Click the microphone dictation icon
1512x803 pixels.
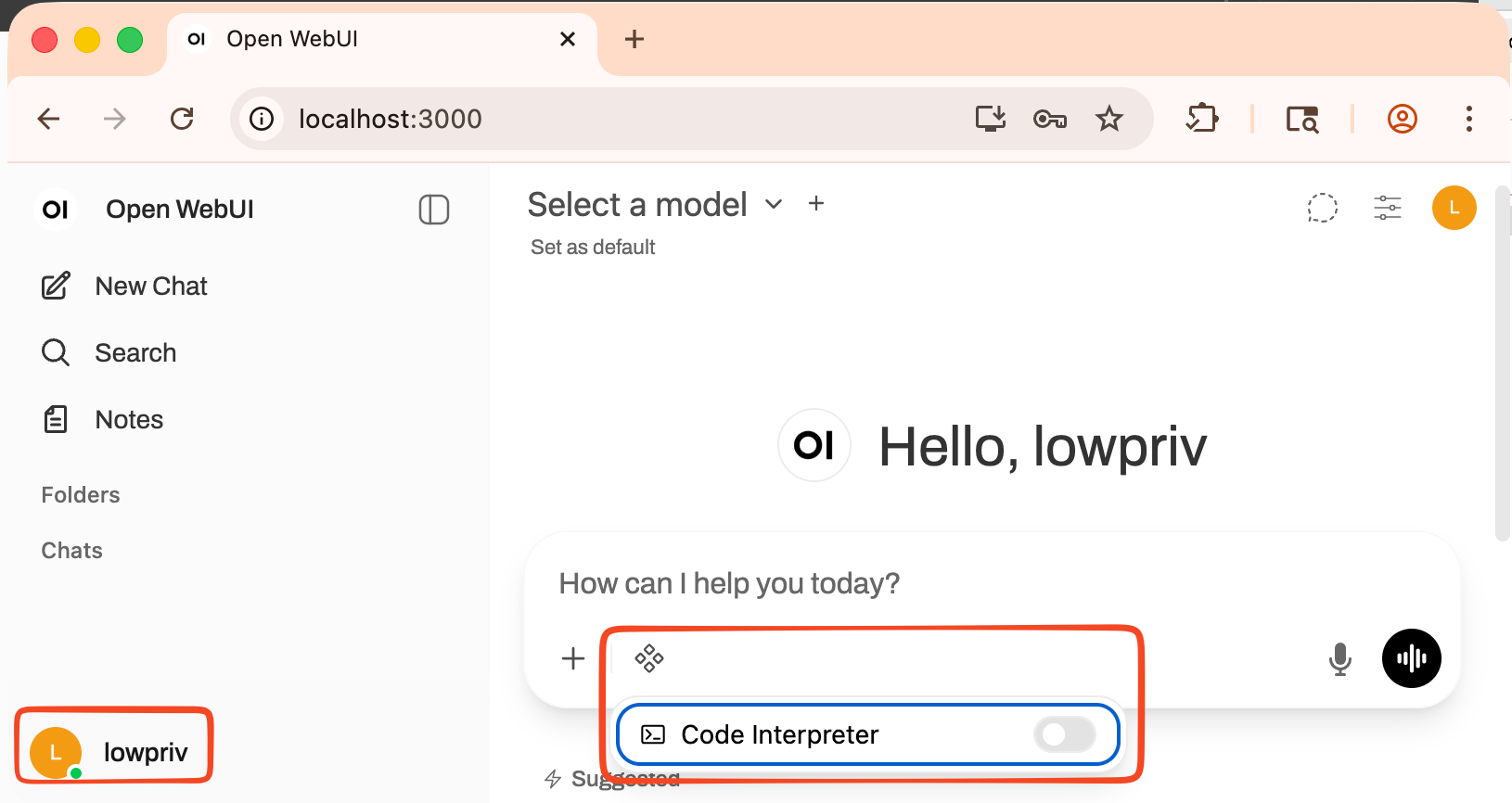tap(1339, 658)
